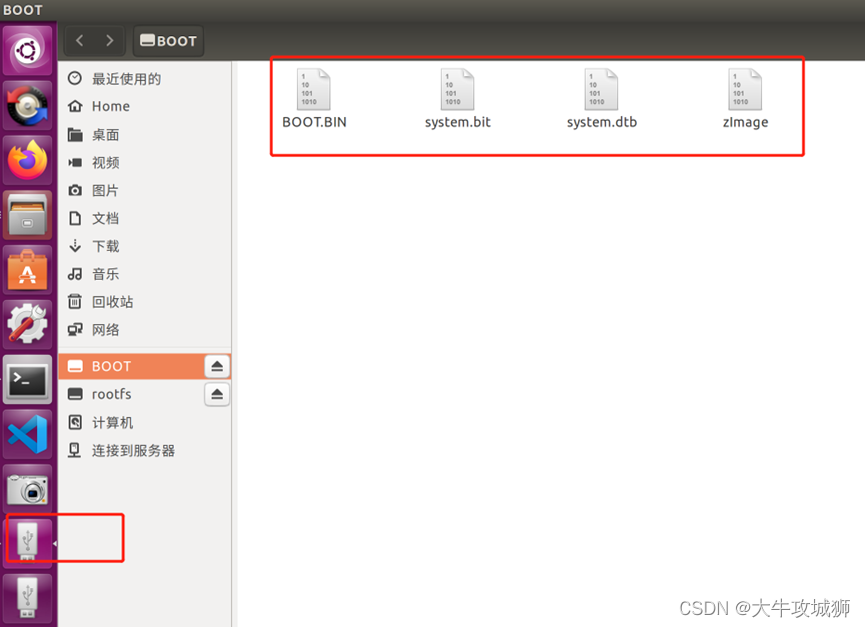Browse 网络 network in sidebar
The image size is (865, 627).
click(x=145, y=330)
